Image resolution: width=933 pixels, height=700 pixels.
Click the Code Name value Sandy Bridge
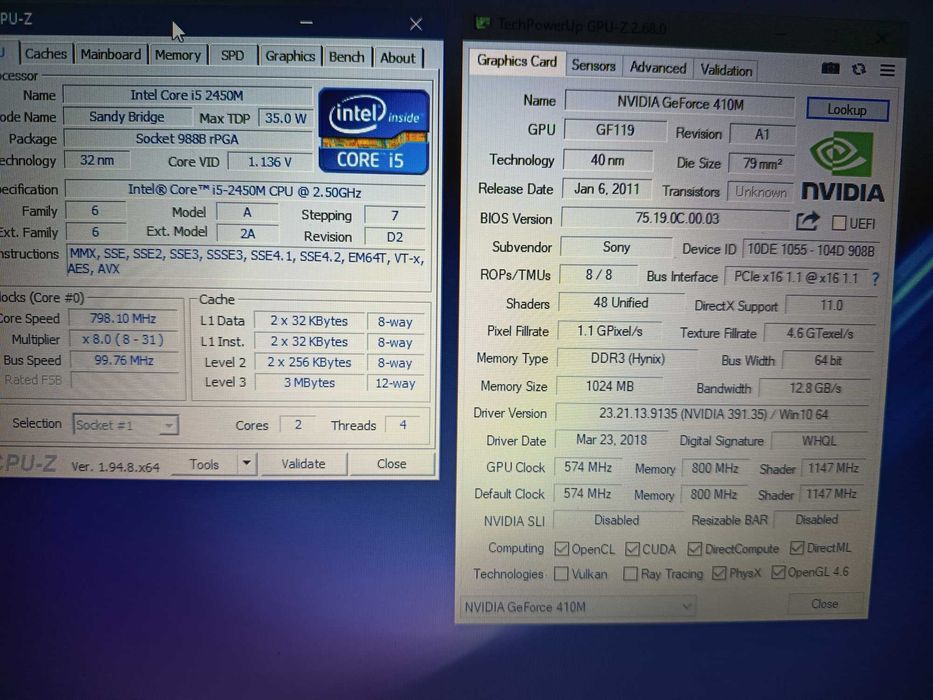(126, 117)
